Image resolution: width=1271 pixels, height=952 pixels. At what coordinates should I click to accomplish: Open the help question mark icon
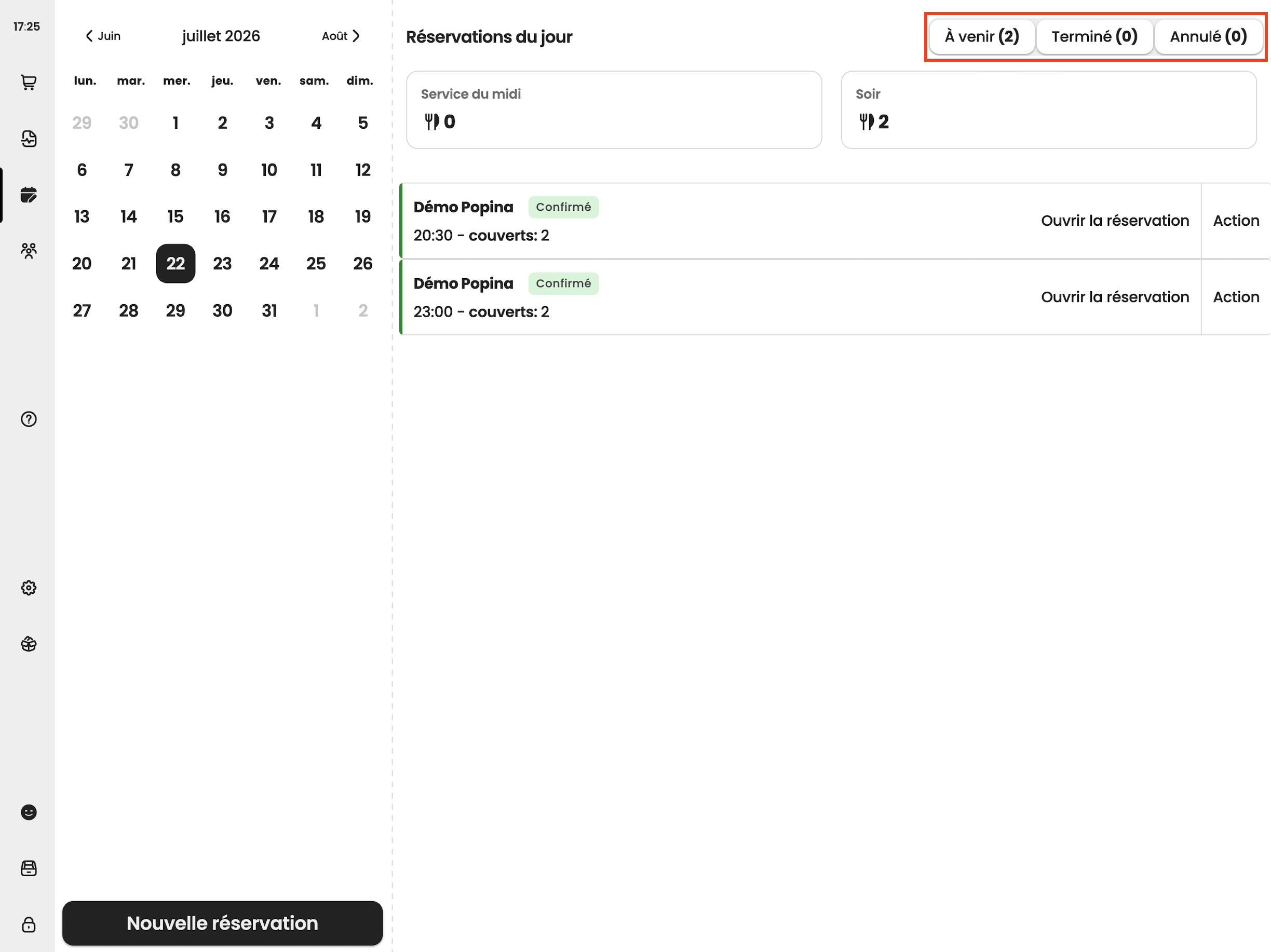click(x=29, y=419)
